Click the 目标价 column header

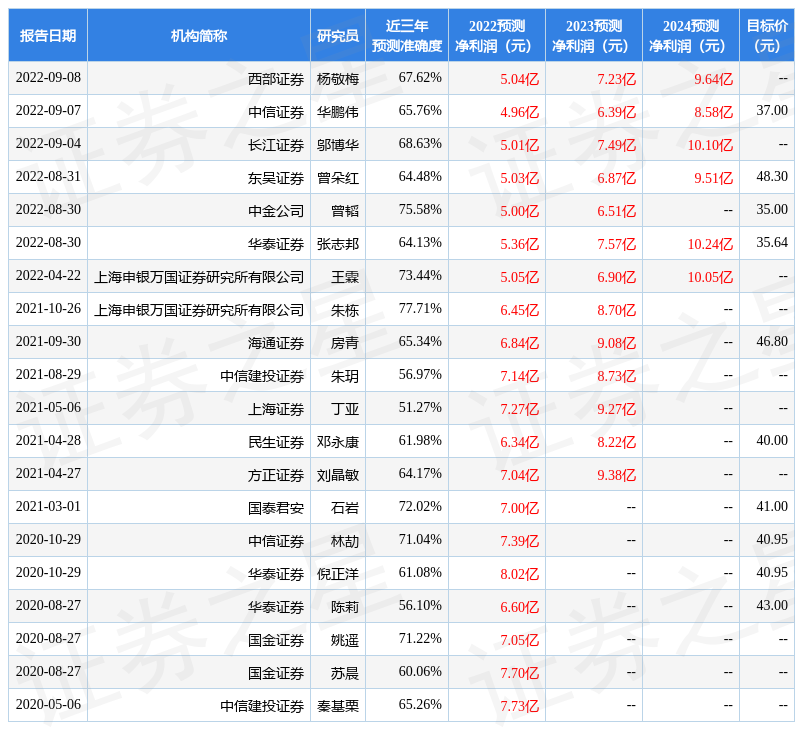click(767, 35)
